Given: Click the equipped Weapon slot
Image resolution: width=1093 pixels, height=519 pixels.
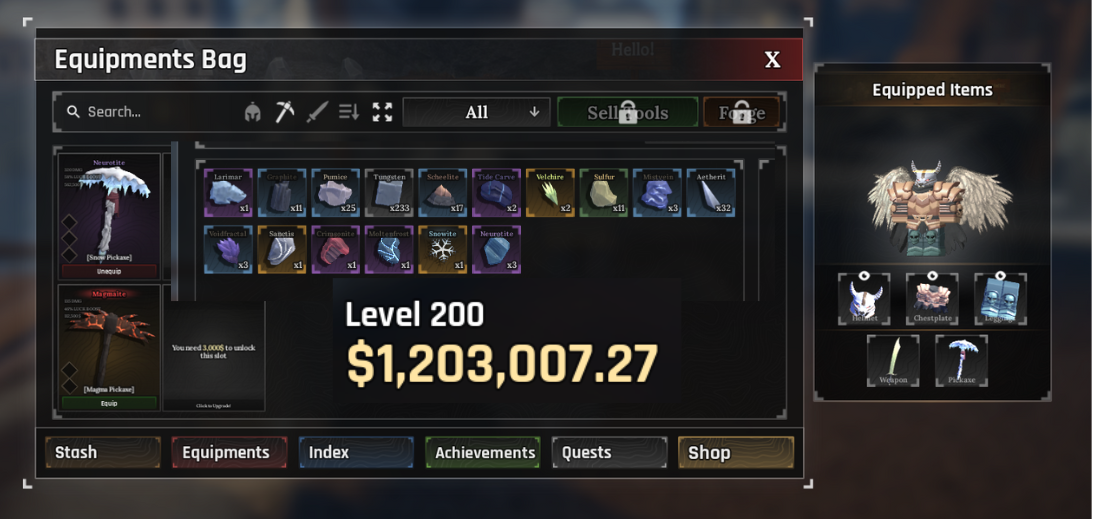Looking at the screenshot, I should [893, 360].
